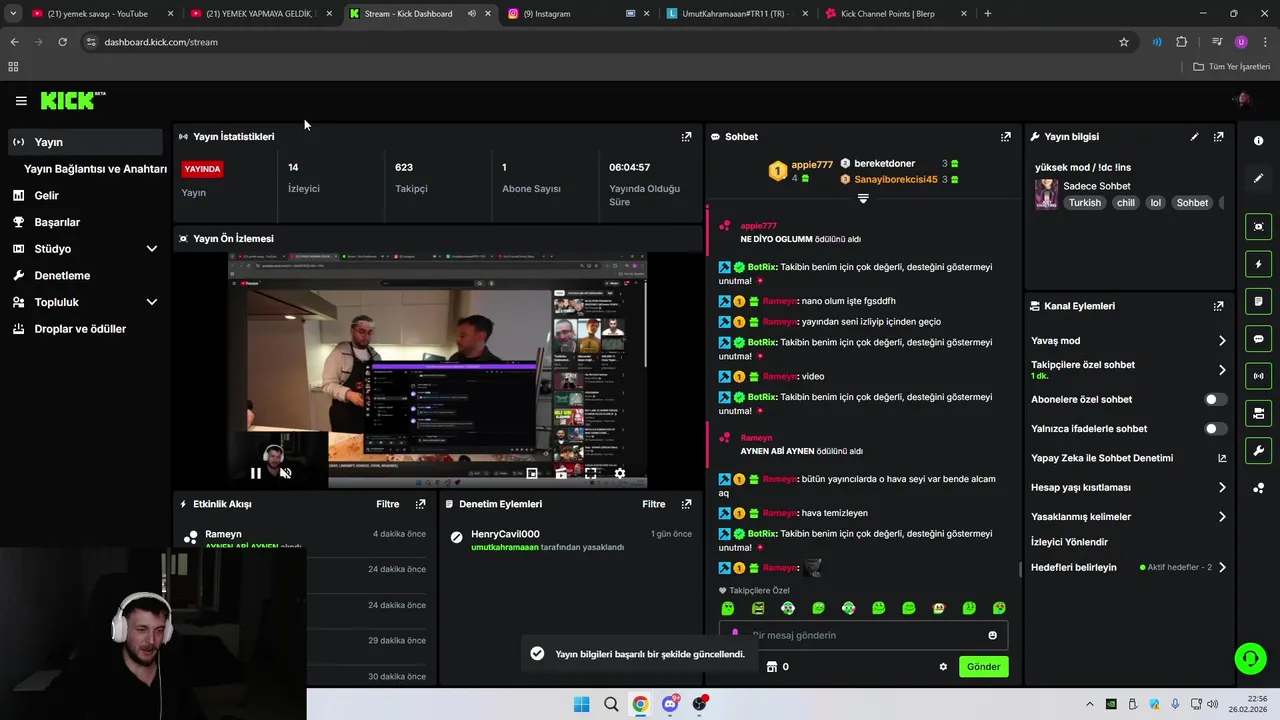Screen dimensions: 1280x720
Task: Click the three-dots icon at sidebar bottom
Action: tap(1258, 488)
